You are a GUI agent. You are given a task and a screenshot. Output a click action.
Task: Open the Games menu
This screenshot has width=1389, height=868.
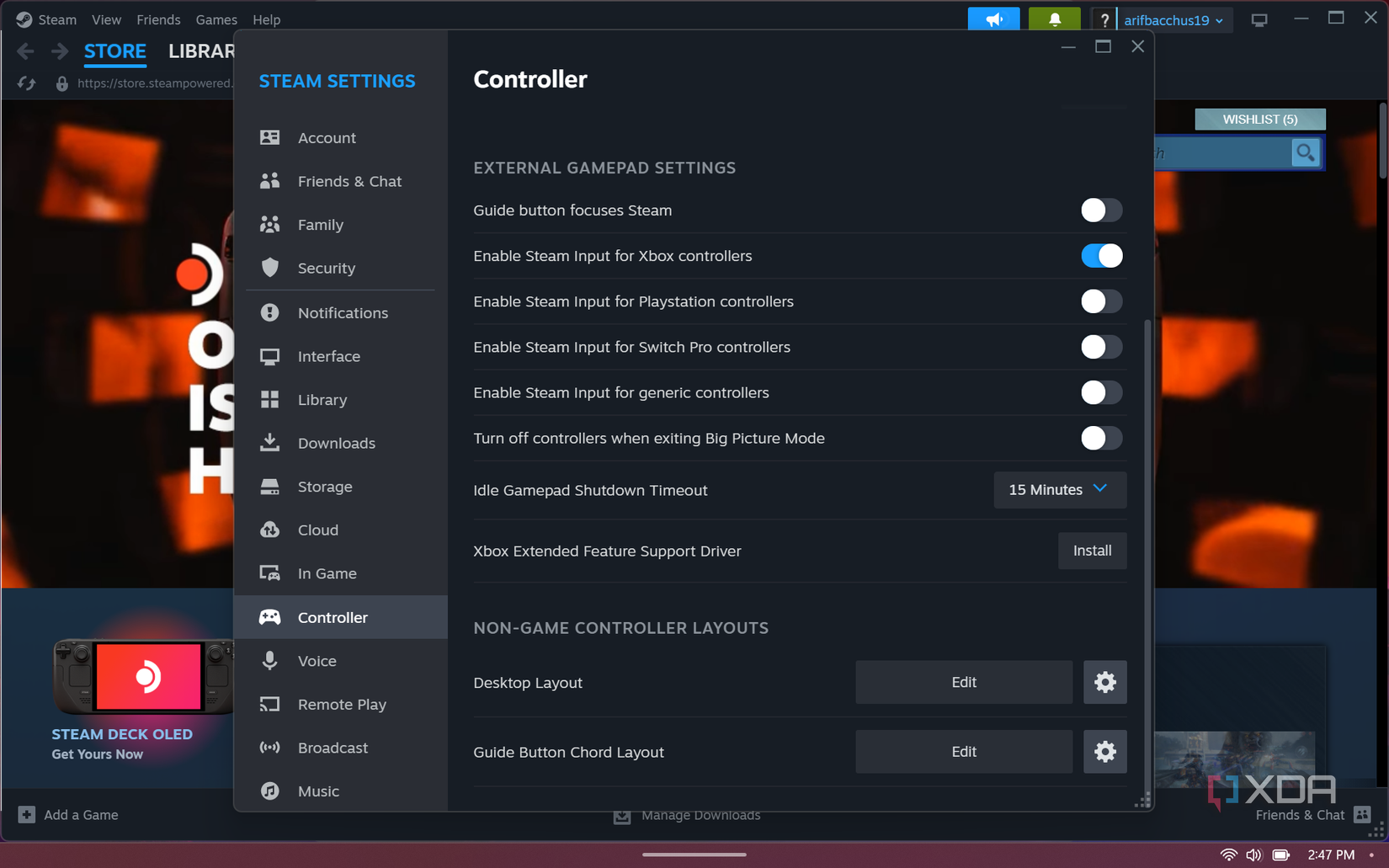click(x=216, y=19)
